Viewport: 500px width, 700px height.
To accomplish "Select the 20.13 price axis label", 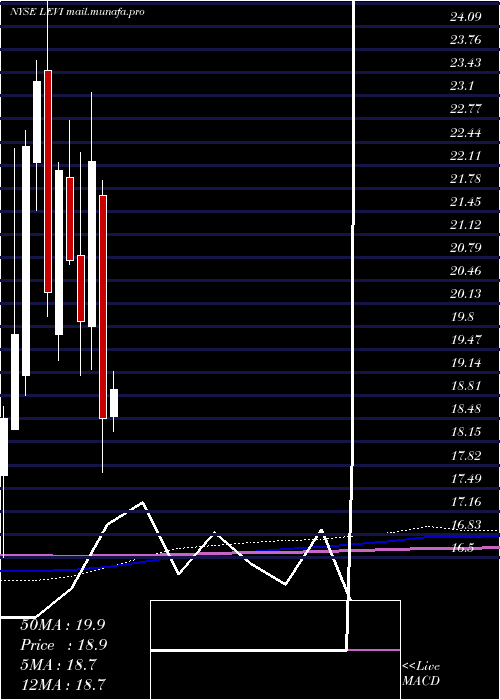I will point(466,294).
